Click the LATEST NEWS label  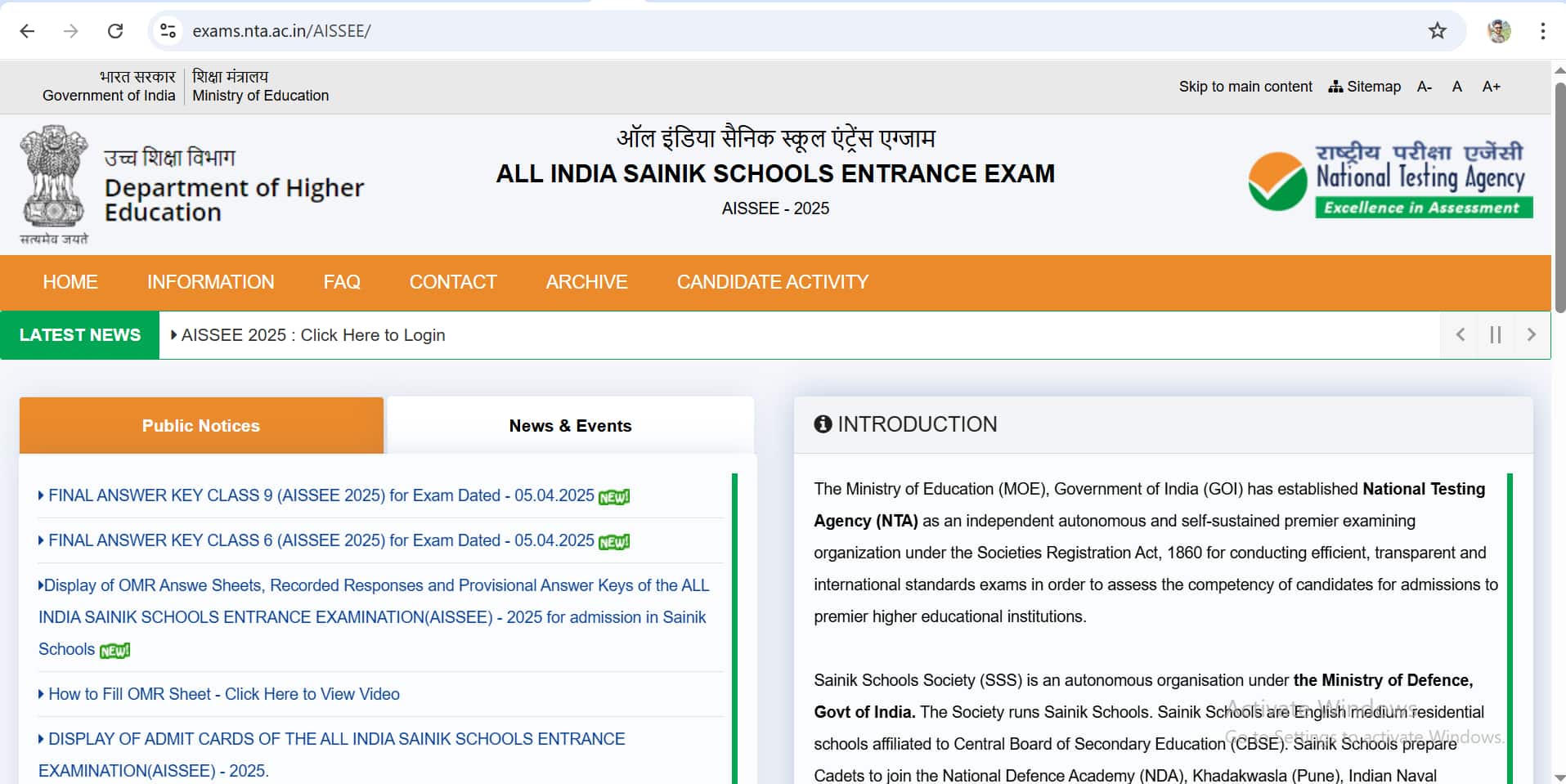click(x=80, y=335)
